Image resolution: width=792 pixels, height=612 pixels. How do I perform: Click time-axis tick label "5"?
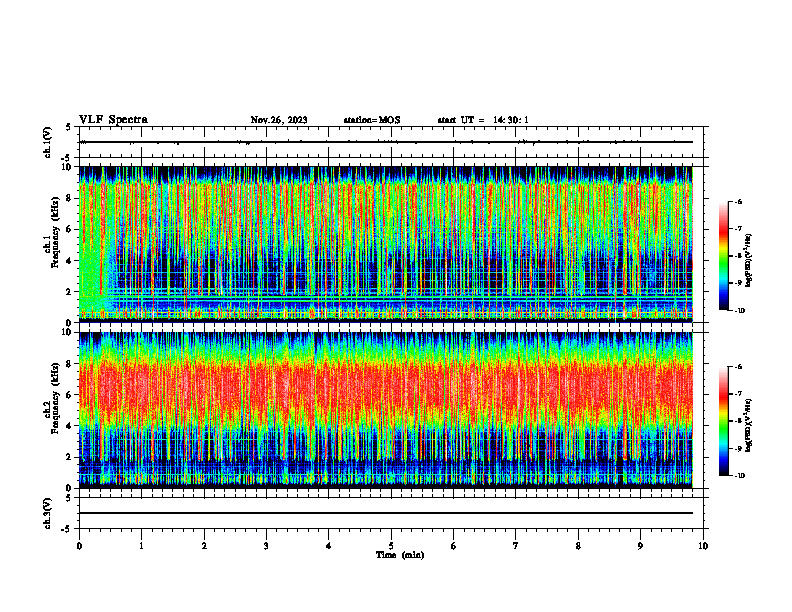(391, 546)
